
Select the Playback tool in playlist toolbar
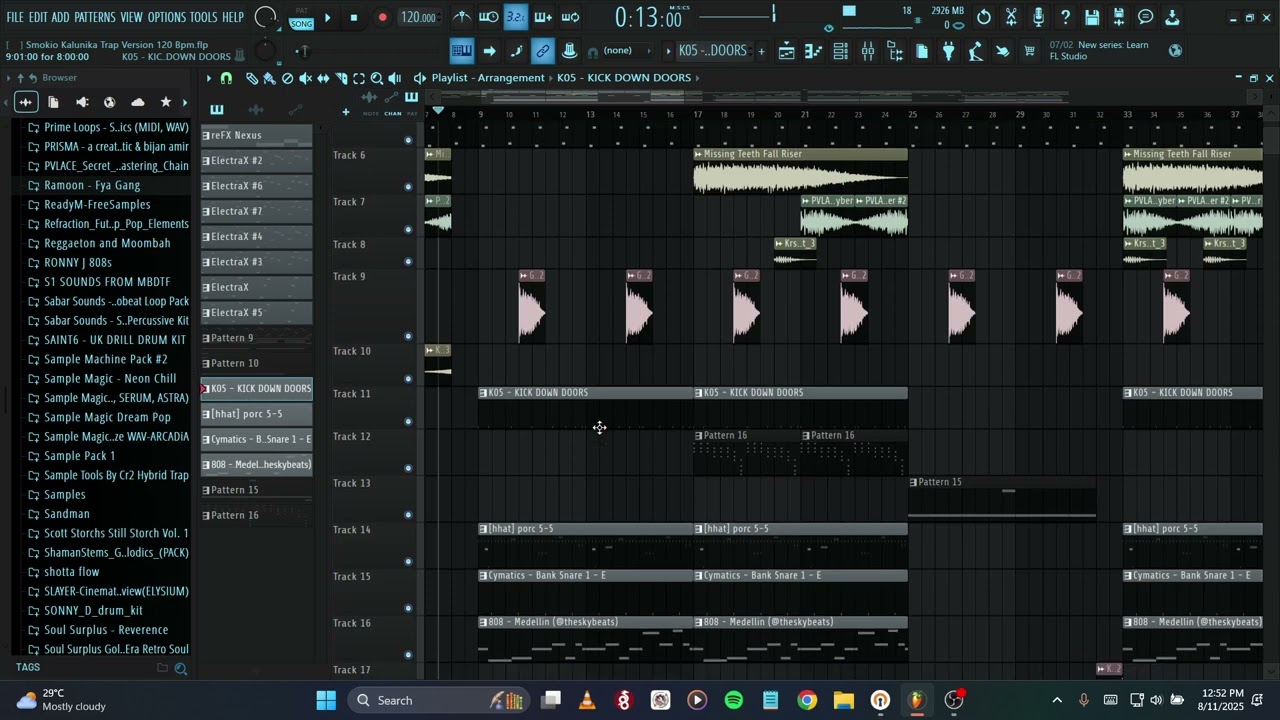395,78
